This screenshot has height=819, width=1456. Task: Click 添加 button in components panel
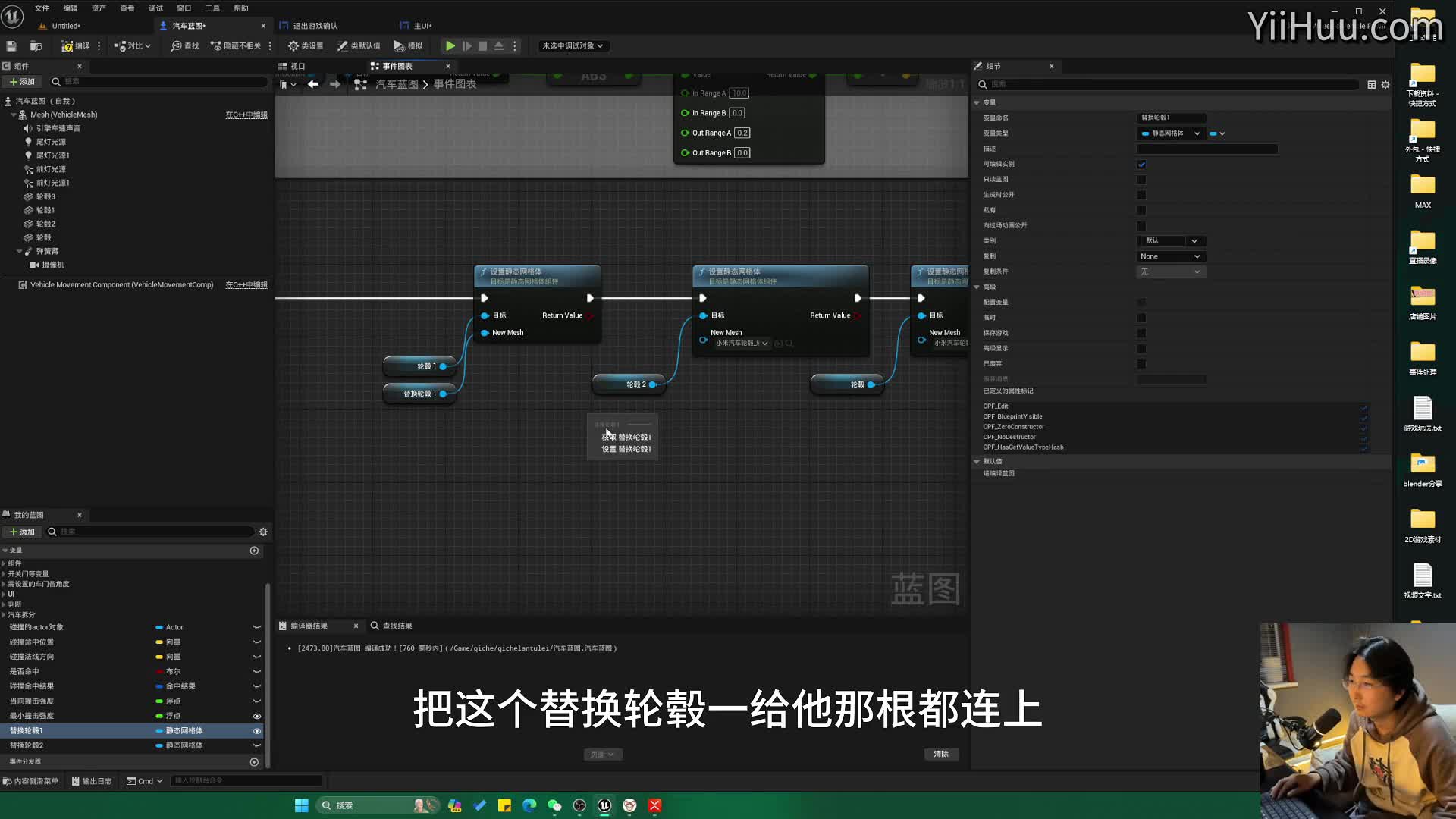[x=21, y=82]
